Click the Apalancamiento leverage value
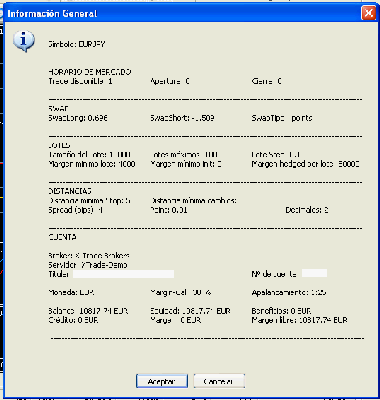This screenshot has height=400, width=380. 289,292
